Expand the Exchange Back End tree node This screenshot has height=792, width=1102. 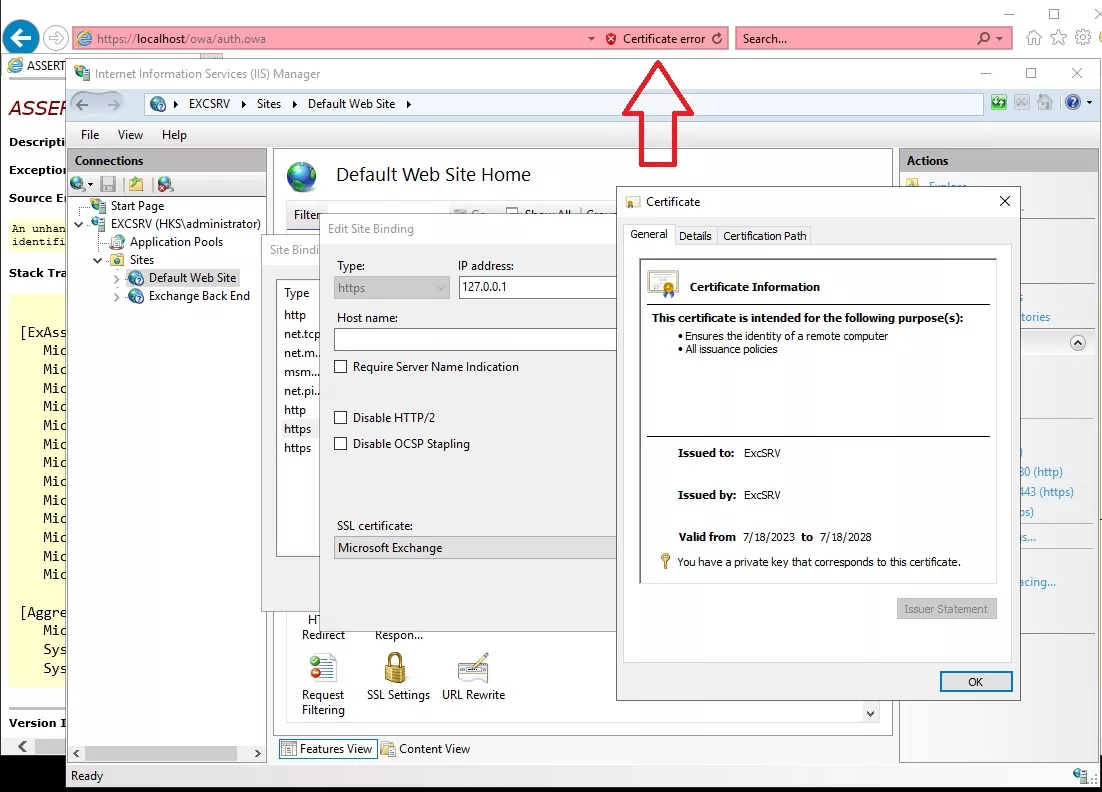pyautogui.click(x=117, y=297)
